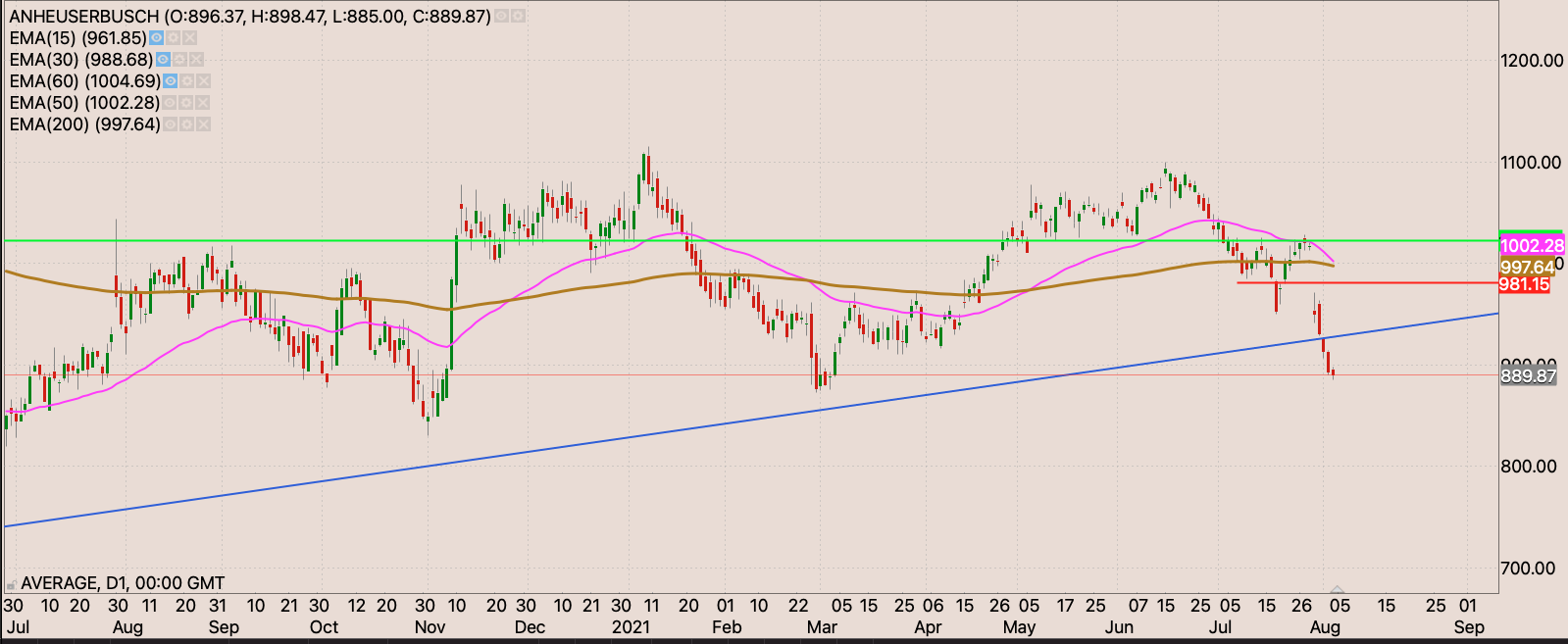Viewport: 1568px width, 644px height.
Task: Remove the EMA(15) indicator with X
Action: [190, 38]
